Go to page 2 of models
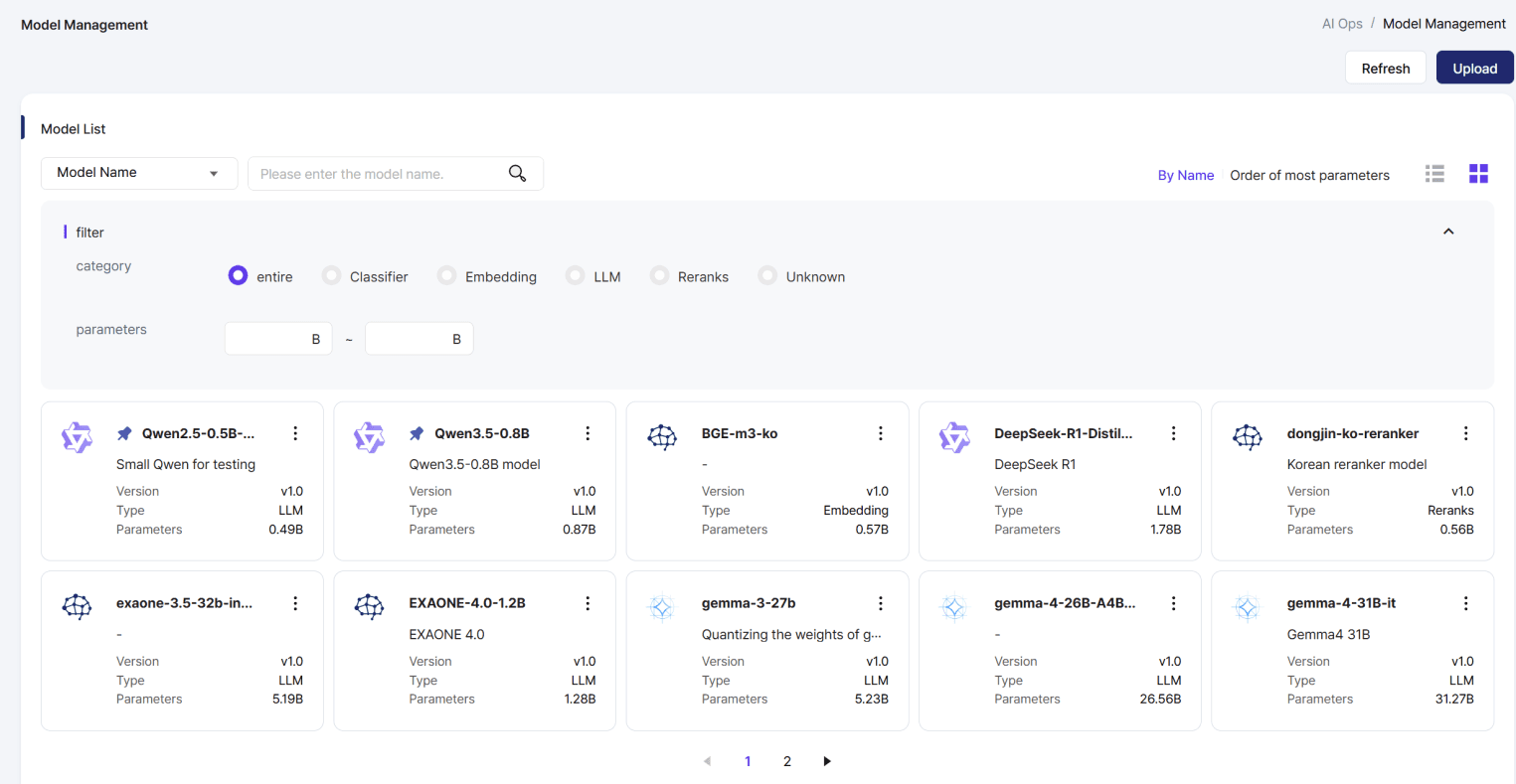This screenshot has height=784, width=1516. click(x=786, y=761)
